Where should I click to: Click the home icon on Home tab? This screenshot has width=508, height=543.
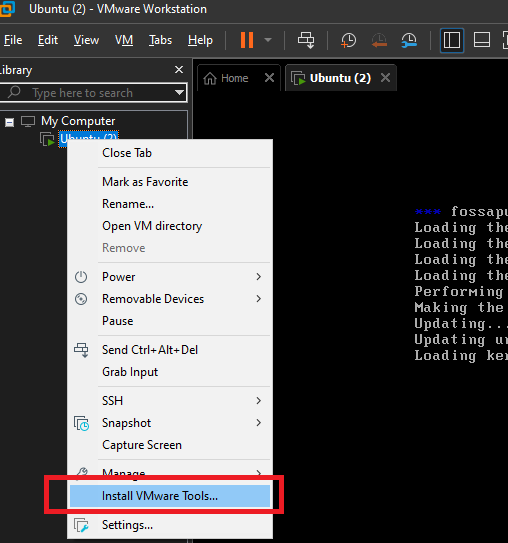[210, 78]
